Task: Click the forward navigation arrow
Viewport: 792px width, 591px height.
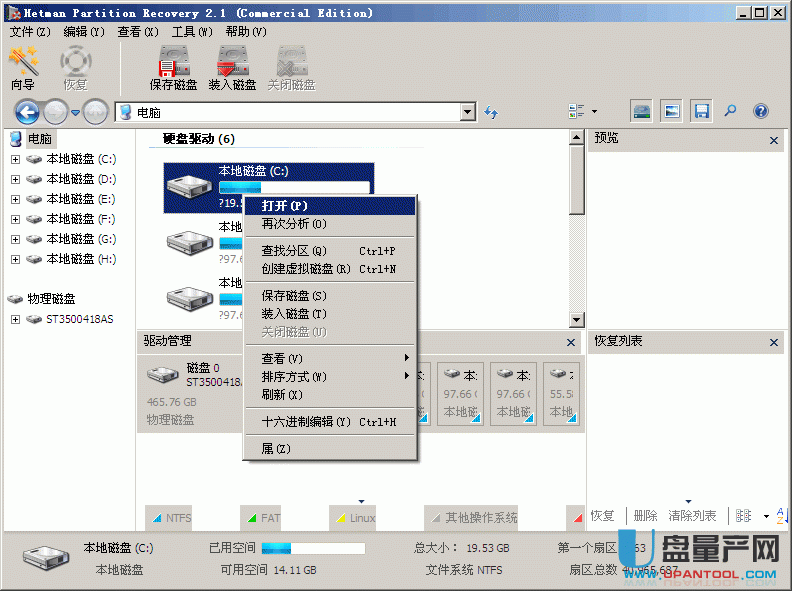Action: (56, 112)
